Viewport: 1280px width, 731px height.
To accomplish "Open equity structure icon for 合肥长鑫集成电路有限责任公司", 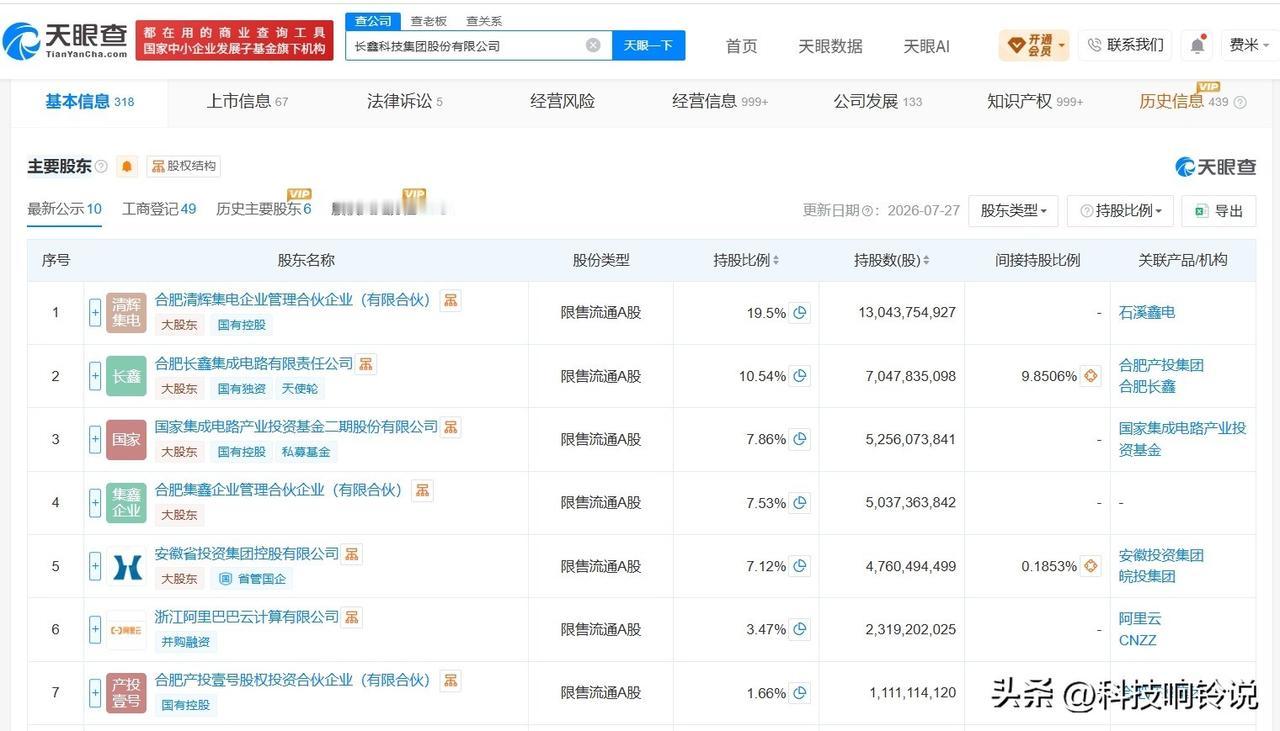I will point(366,364).
